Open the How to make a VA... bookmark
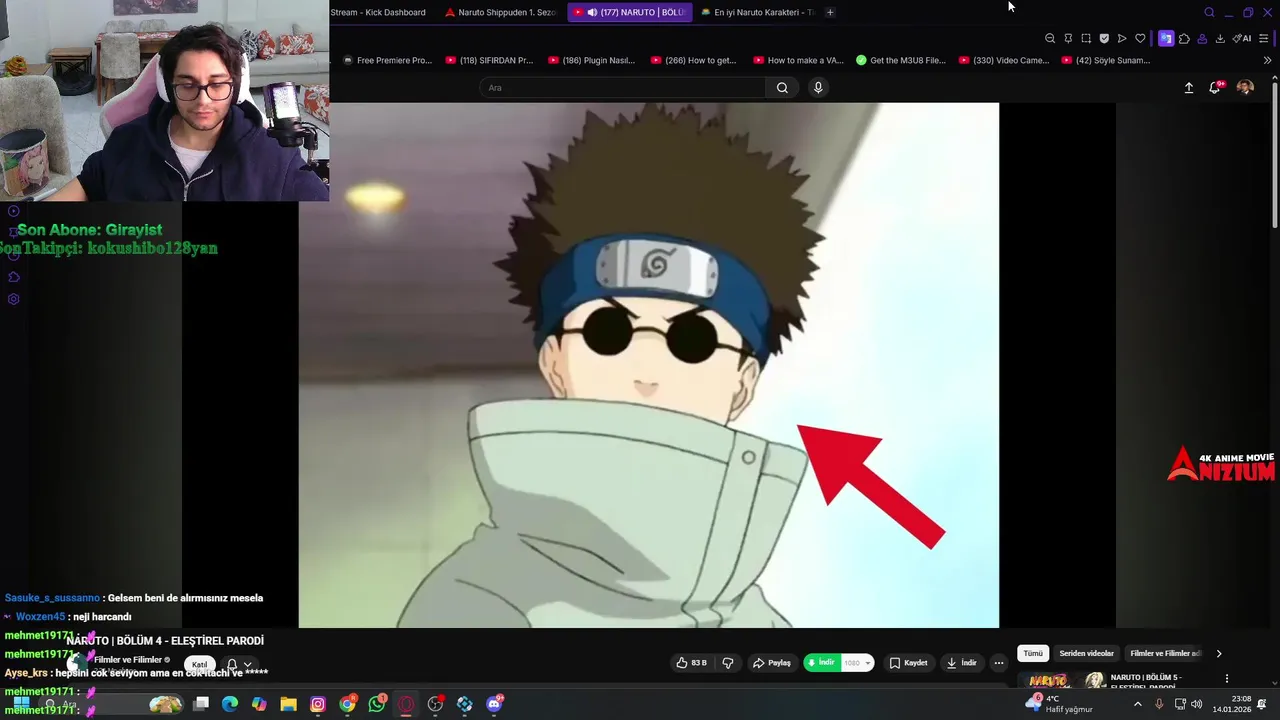Viewport: 1280px width, 720px height. (x=799, y=60)
